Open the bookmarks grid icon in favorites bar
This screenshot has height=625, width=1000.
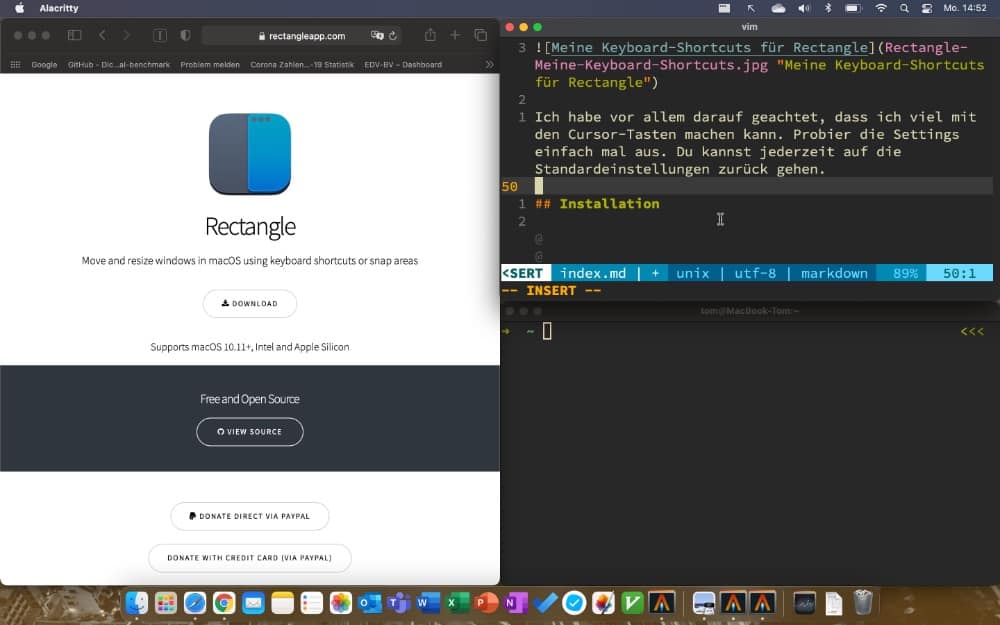(x=15, y=64)
